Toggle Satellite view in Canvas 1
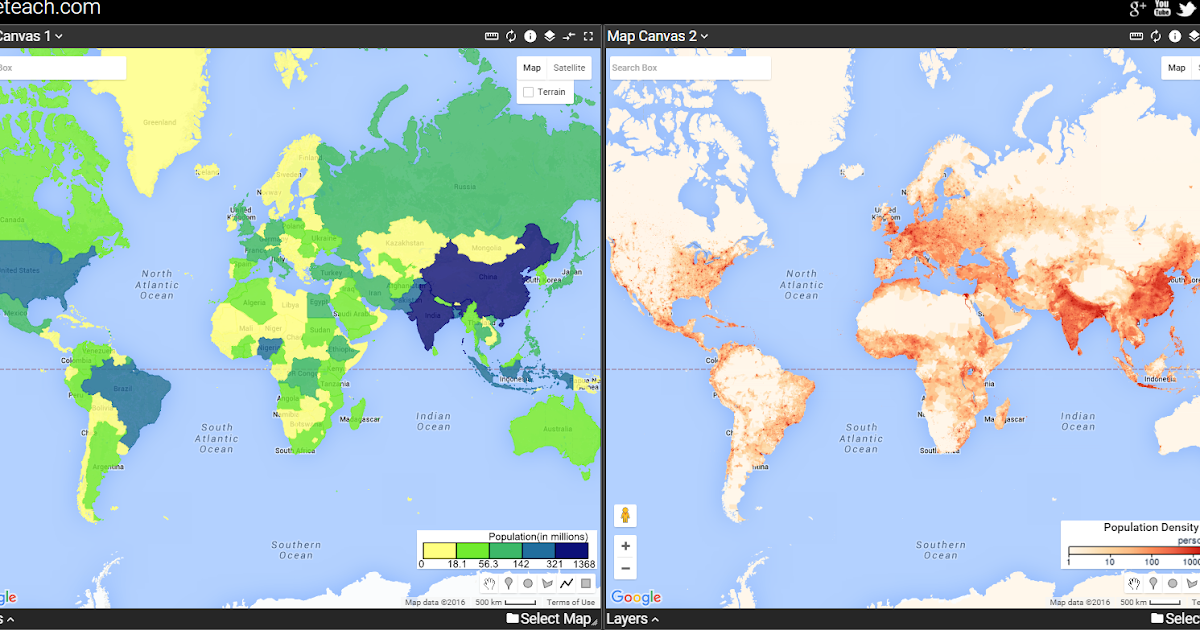The height and width of the screenshot is (630, 1200). [569, 67]
